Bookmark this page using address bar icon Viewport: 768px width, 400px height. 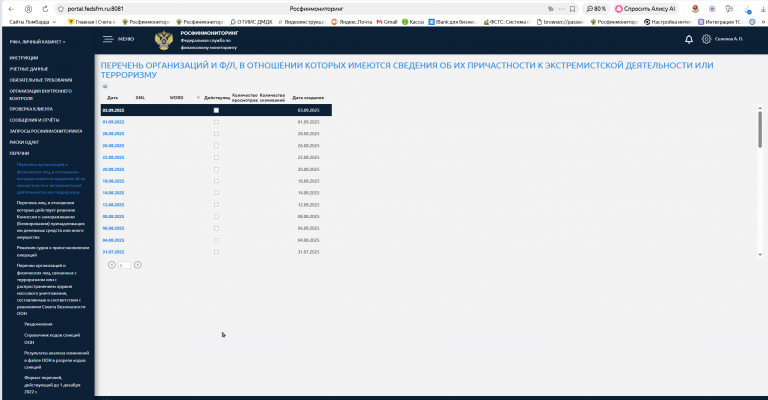coord(572,9)
